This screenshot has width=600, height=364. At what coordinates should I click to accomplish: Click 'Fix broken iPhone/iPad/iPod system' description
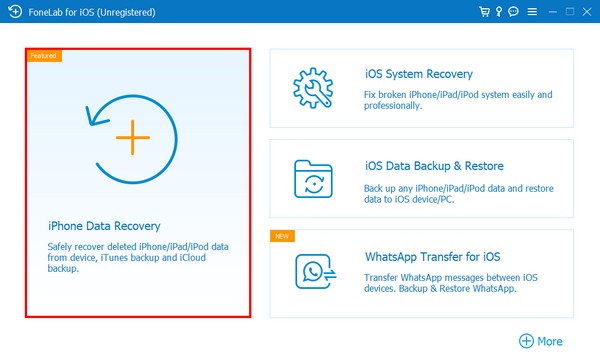coord(458,100)
